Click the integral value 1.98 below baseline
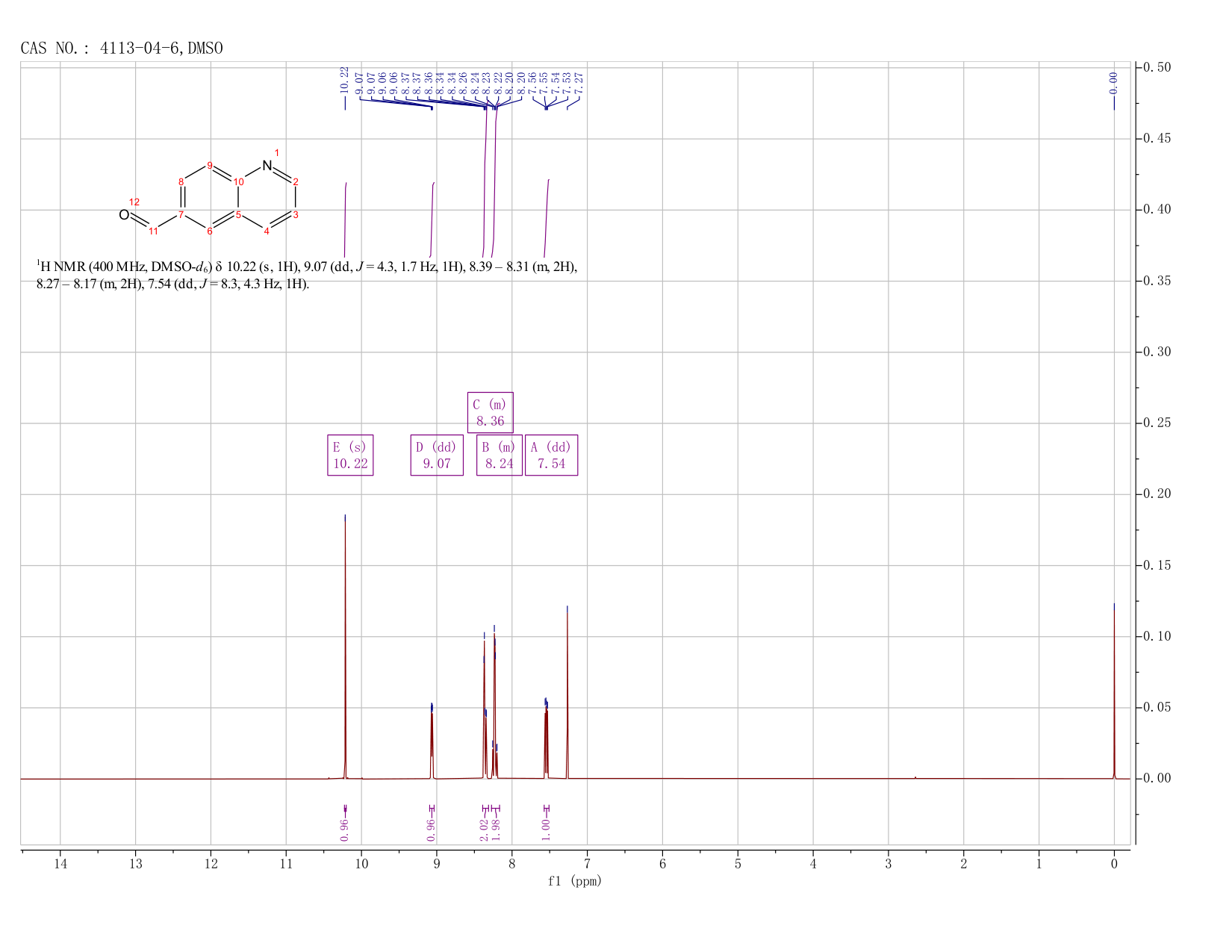The width and height of the screenshot is (1232, 952). tap(495, 829)
